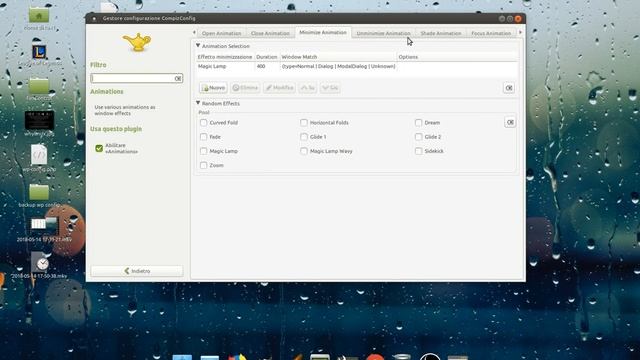This screenshot has height=360, width=640.
Task: Click the Duration column header
Action: coord(267,57)
